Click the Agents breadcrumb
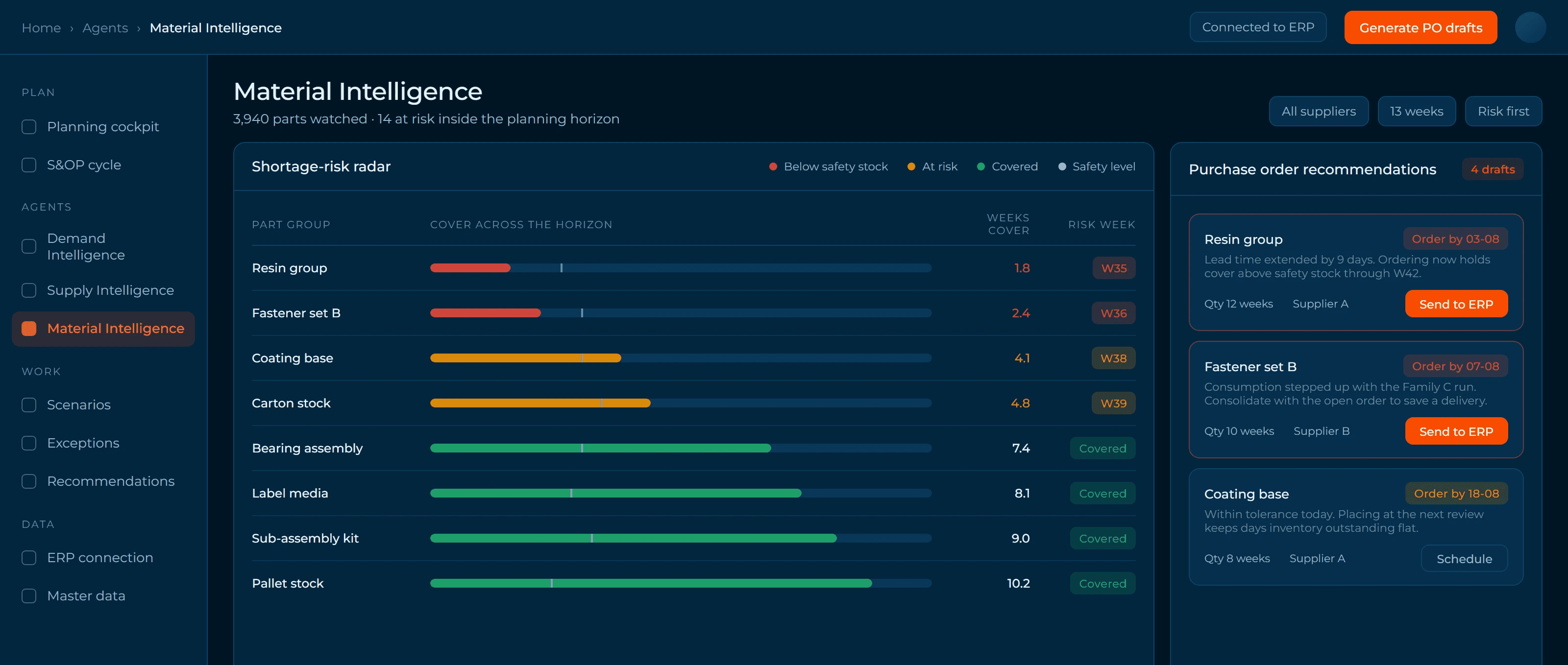Viewport: 1568px width, 665px height. click(105, 28)
